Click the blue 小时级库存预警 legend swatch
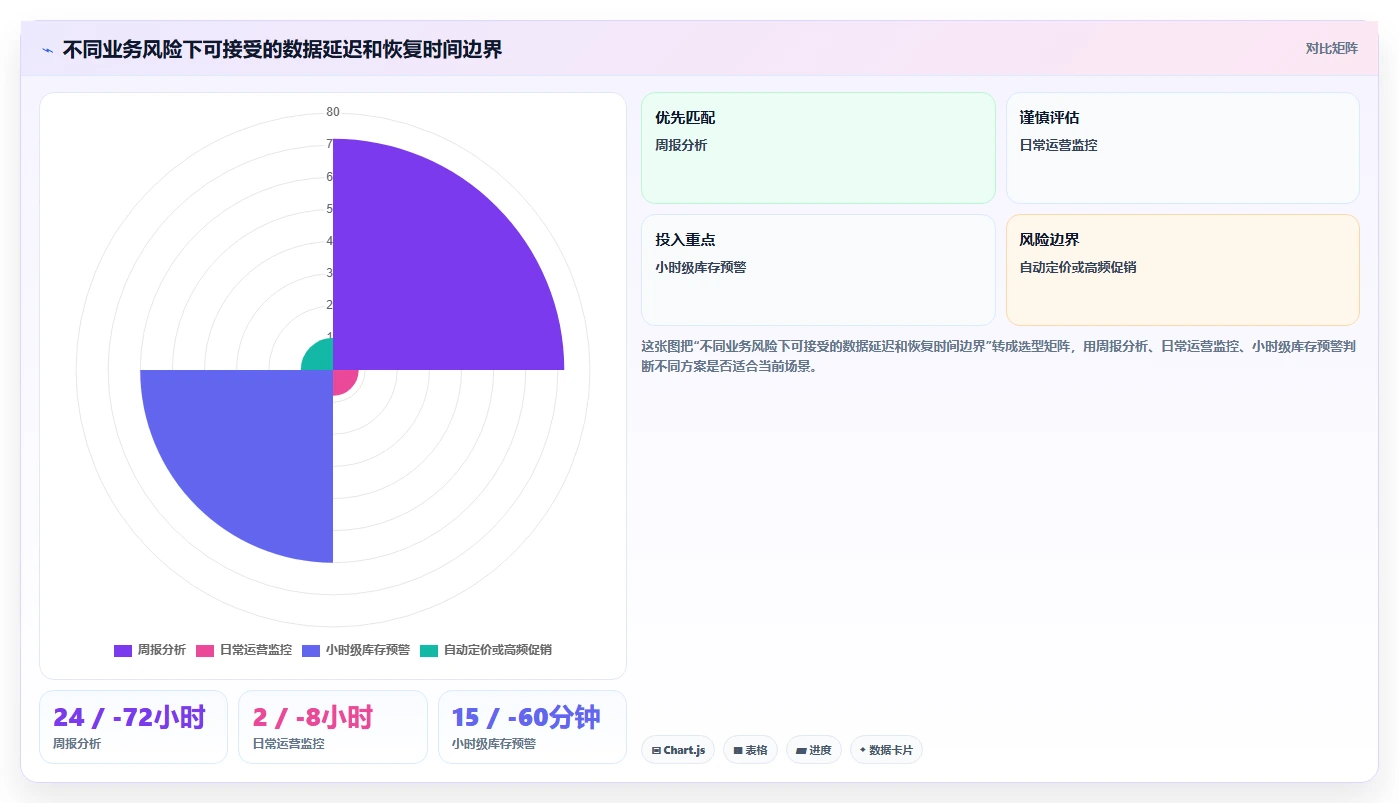Viewport: 1399px width, 803px height. [311, 650]
